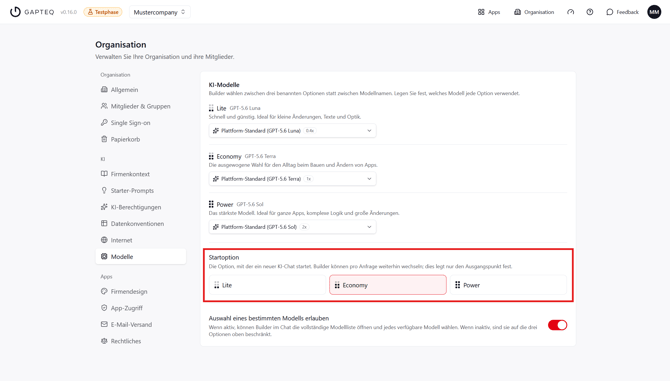This screenshot has width=670, height=381.
Task: Select the Modelle menu item
Action: (x=141, y=256)
